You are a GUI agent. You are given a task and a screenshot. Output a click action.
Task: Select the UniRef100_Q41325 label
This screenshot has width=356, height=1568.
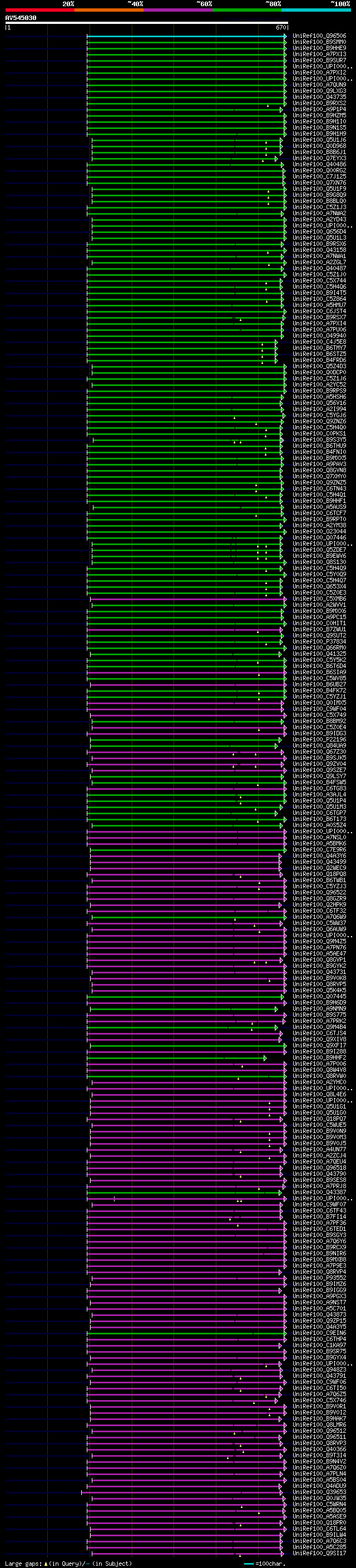[x=319, y=654]
